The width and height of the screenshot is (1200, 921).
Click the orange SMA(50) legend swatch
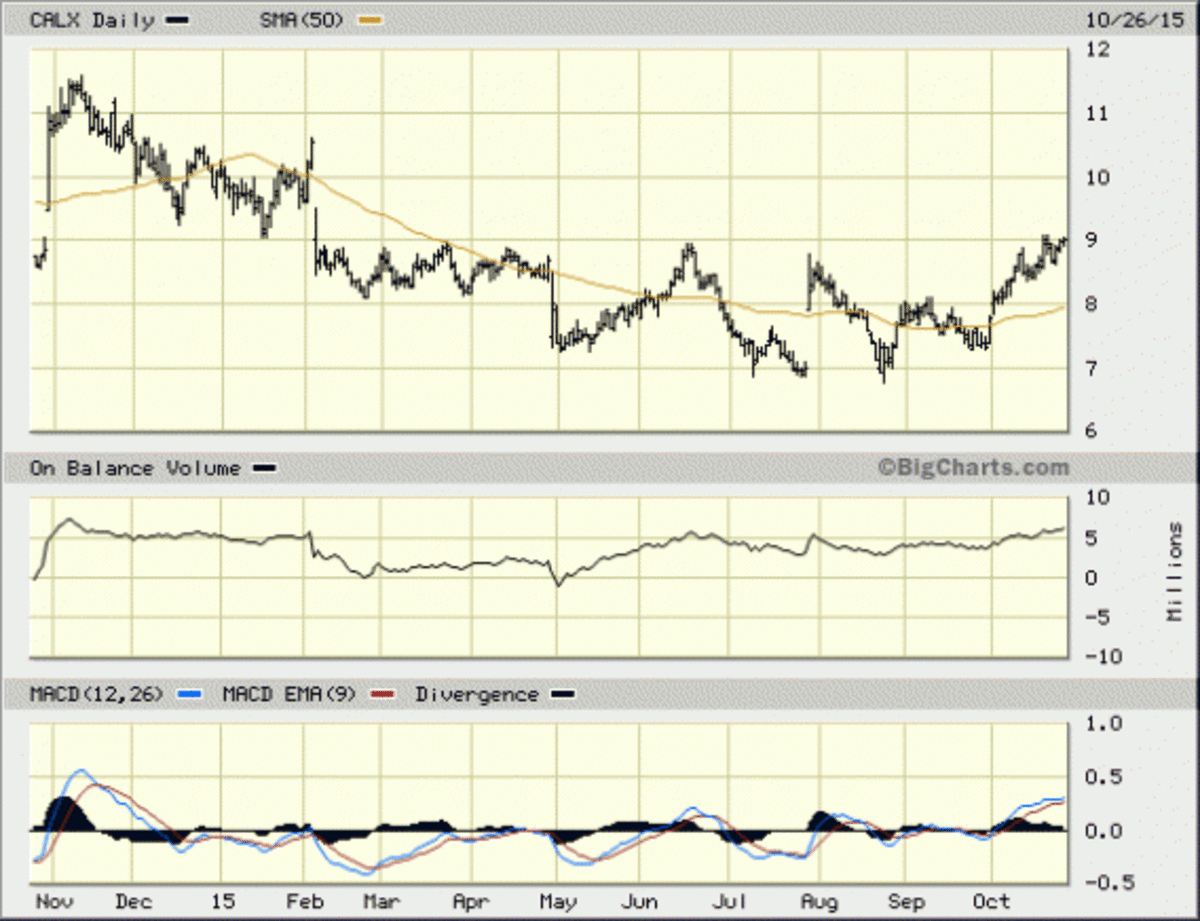pos(370,20)
